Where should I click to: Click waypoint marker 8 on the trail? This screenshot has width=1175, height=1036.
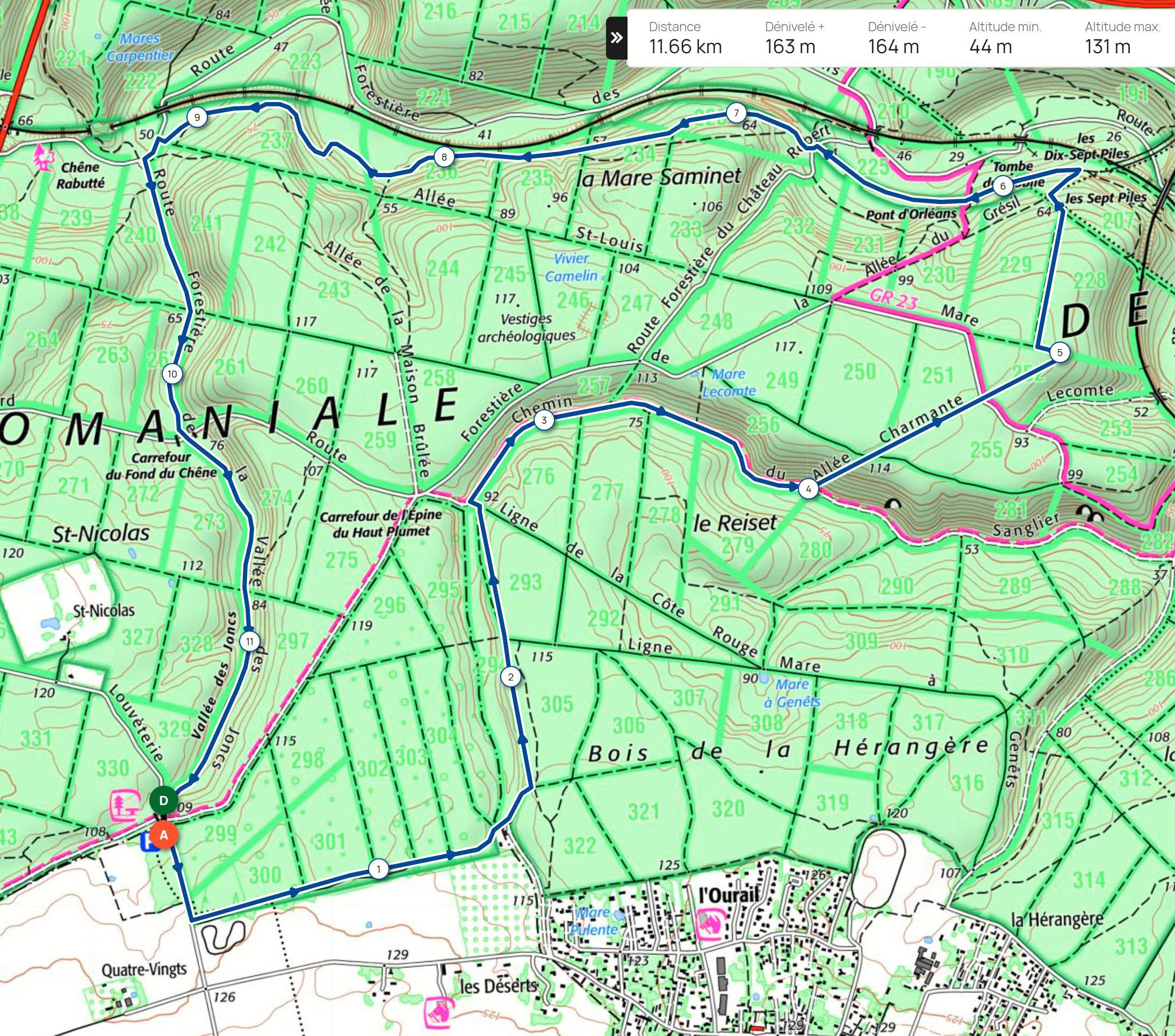444,157
